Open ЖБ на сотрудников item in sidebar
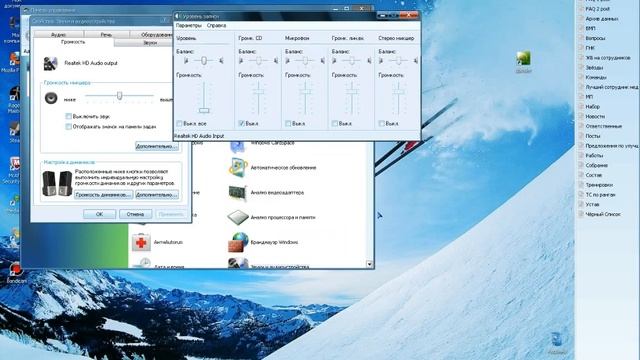The height and width of the screenshot is (360, 640). click(608, 58)
